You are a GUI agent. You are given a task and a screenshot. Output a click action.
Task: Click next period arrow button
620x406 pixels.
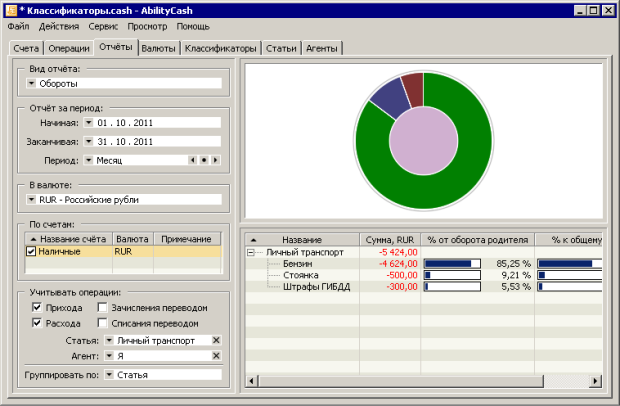click(x=215, y=160)
